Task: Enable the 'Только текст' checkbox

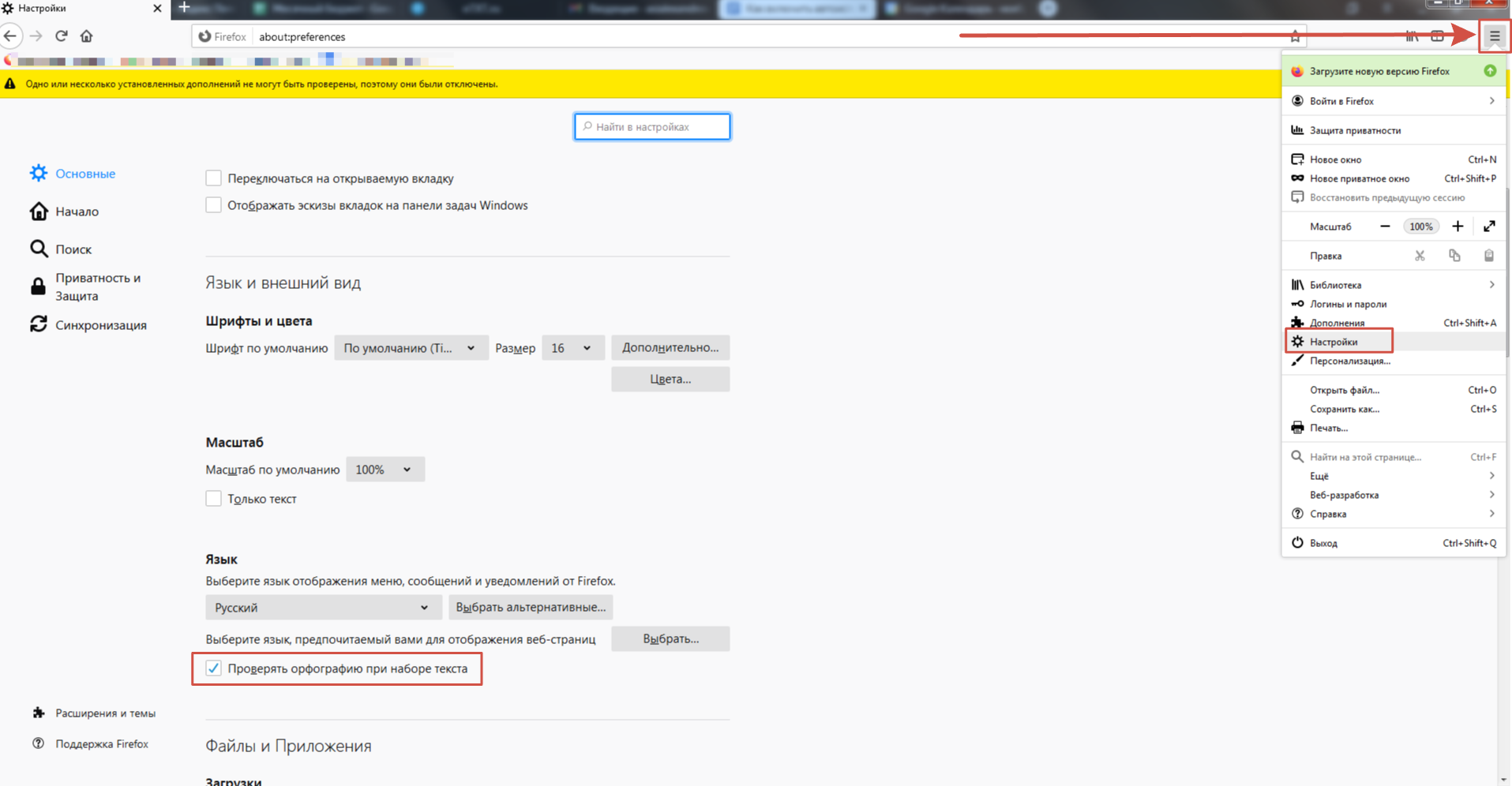Action: click(x=213, y=499)
